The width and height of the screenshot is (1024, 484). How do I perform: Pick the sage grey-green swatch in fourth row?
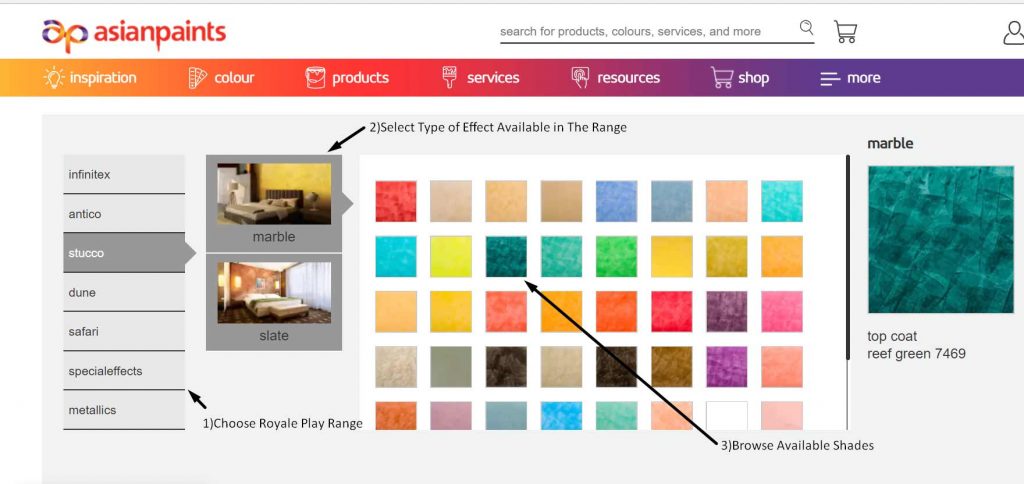tap(451, 367)
